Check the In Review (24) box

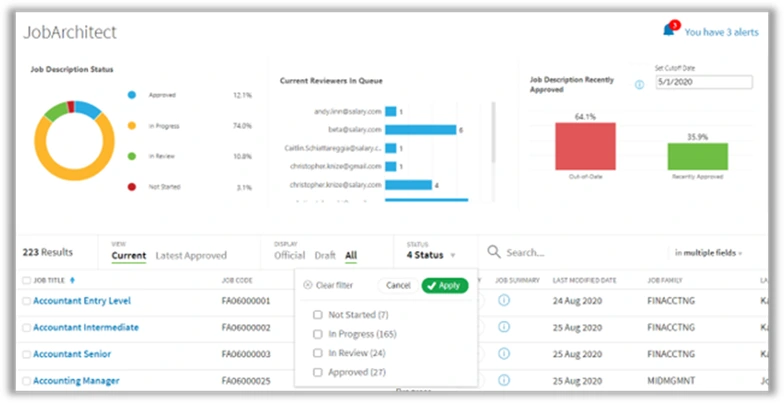click(x=318, y=353)
